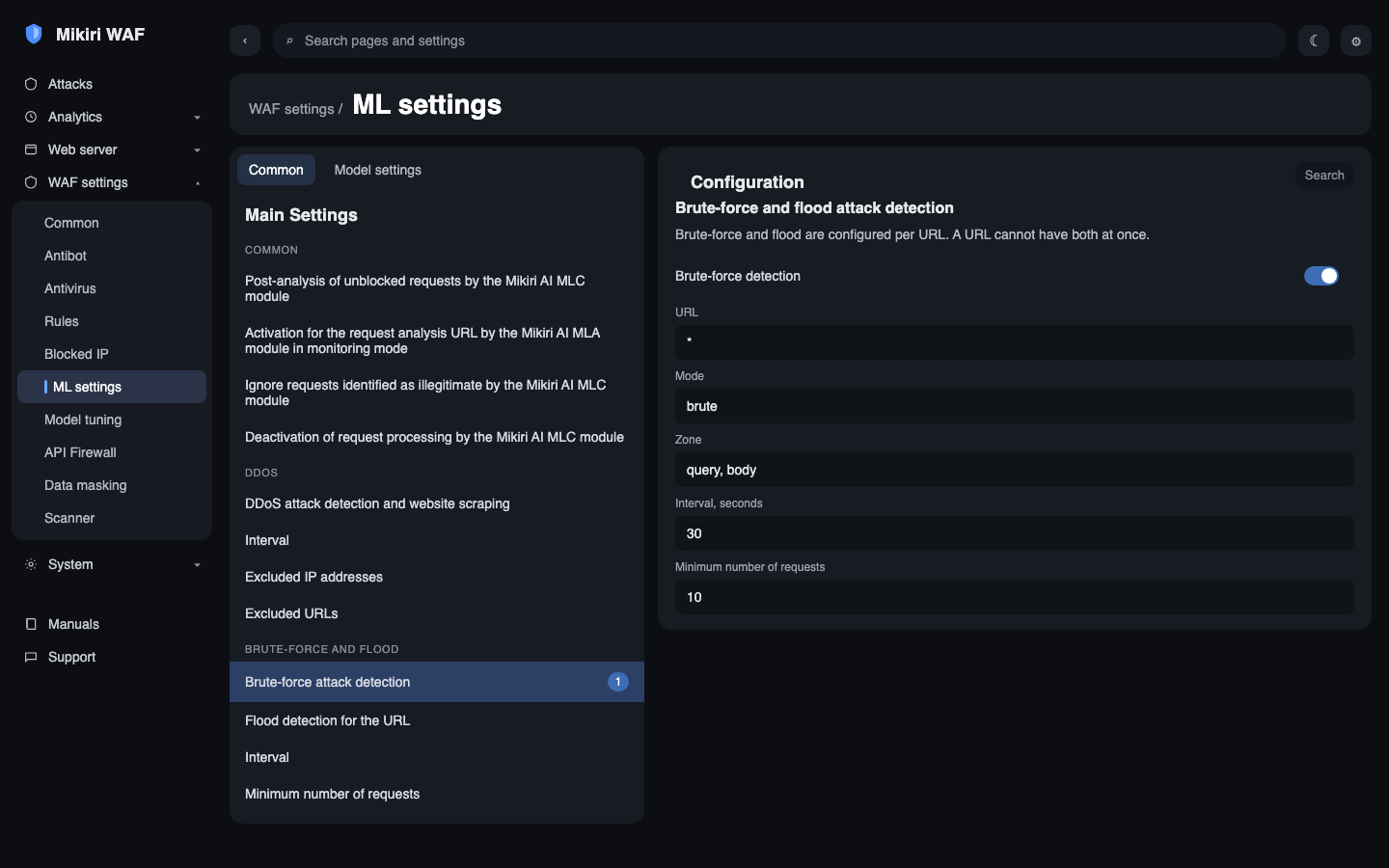
Task: Select Flood detection for the URL
Action: click(x=437, y=720)
